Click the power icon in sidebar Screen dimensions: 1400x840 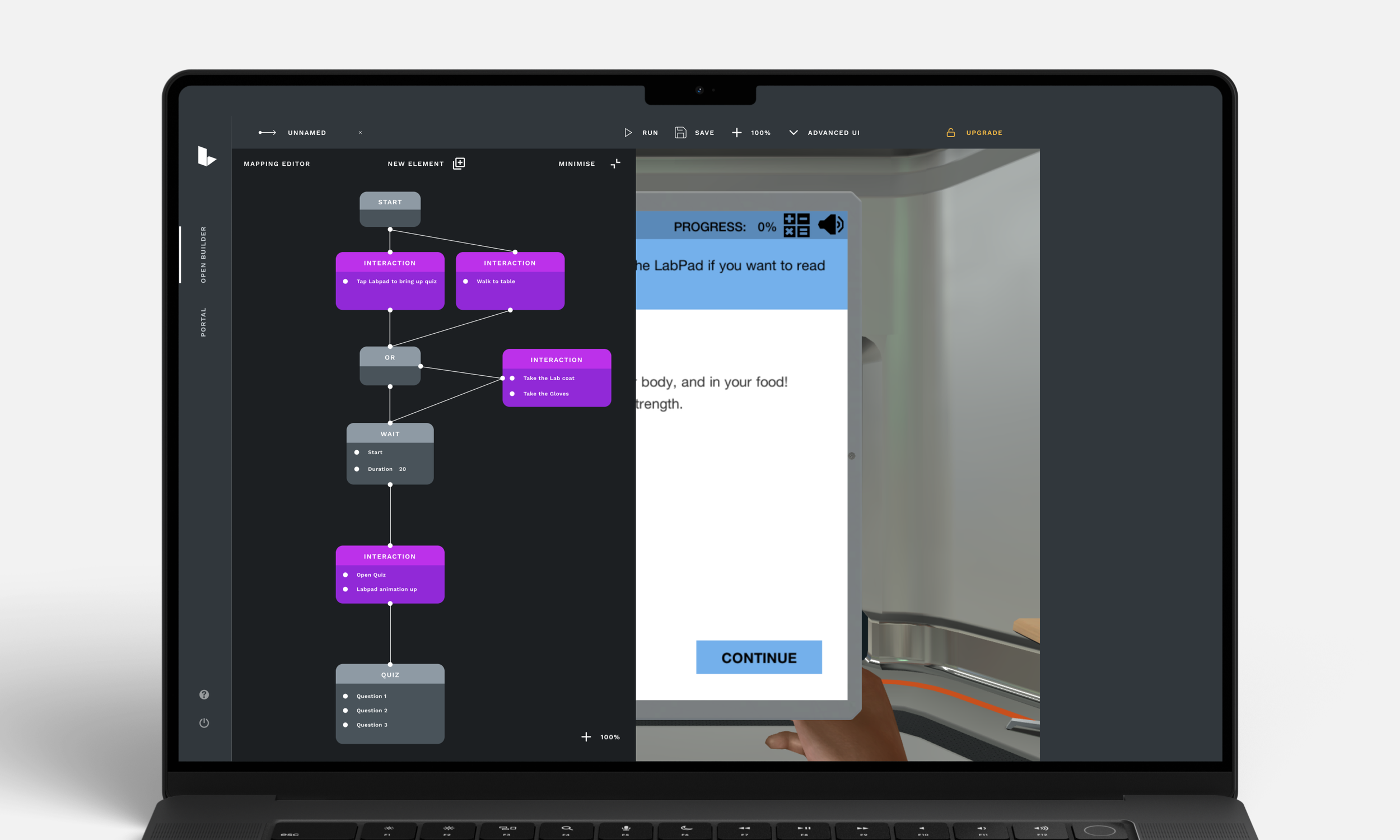coord(204,723)
